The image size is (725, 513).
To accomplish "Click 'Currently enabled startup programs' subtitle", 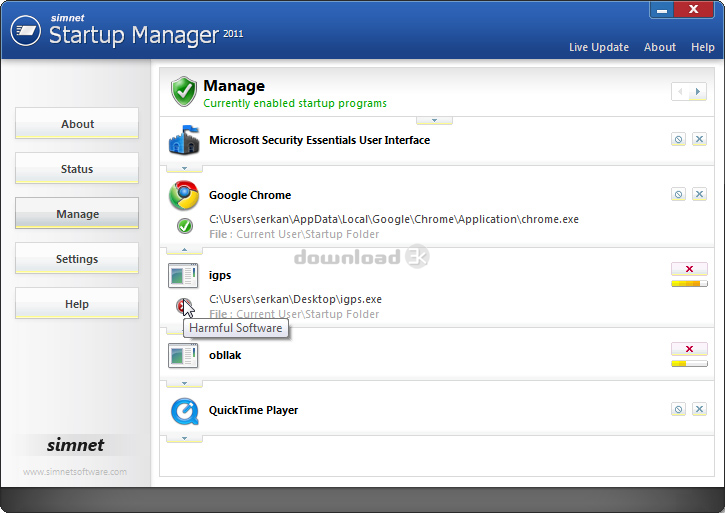I will [x=295, y=103].
